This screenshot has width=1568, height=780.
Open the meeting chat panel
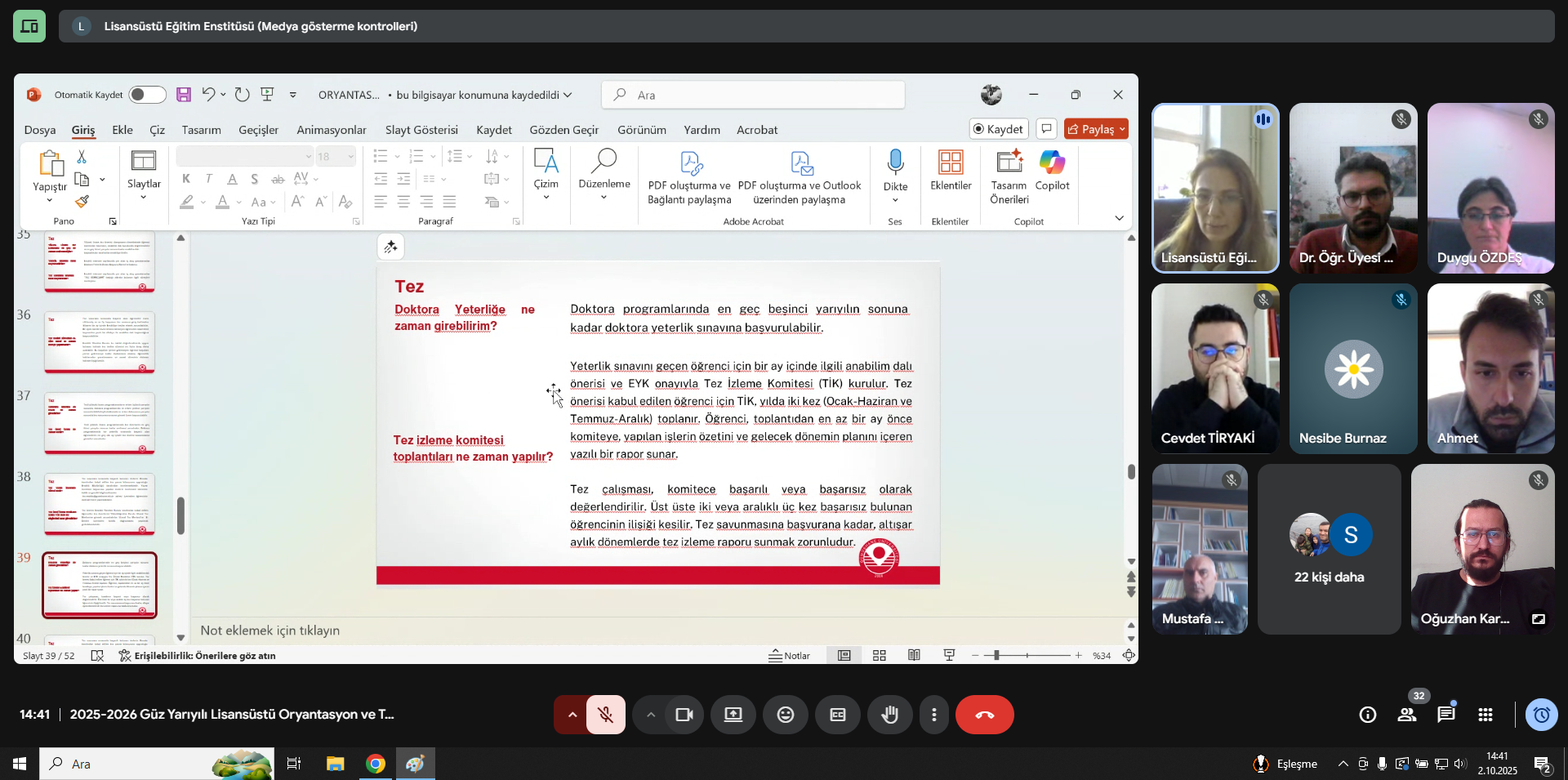(1445, 715)
